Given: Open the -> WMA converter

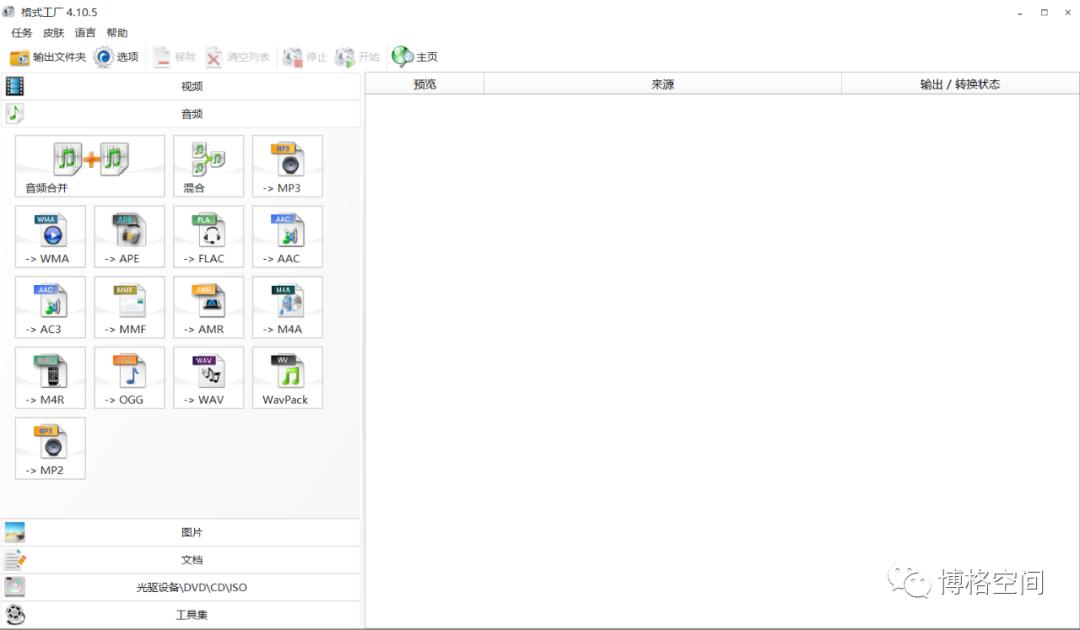Looking at the screenshot, I should click(50, 236).
